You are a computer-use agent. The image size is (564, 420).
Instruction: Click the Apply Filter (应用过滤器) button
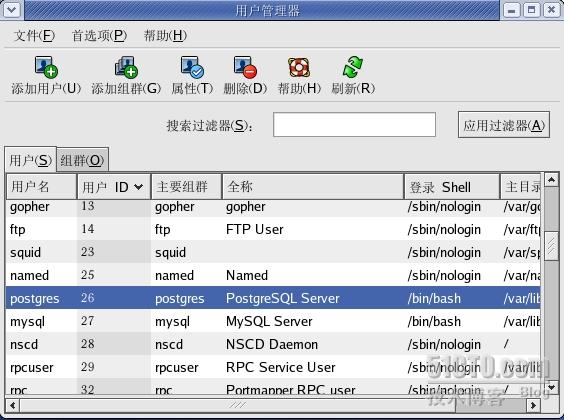pyautogui.click(x=504, y=125)
